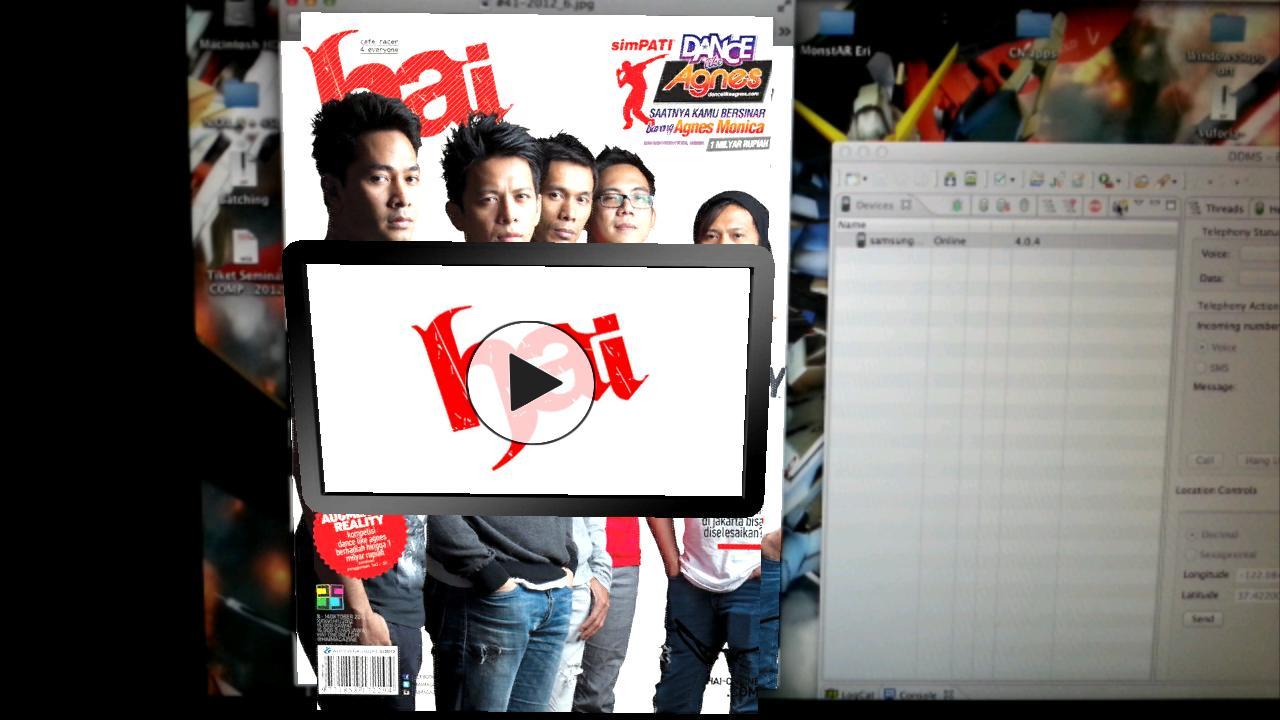Click the green debug bug icon in Devices

tap(957, 206)
